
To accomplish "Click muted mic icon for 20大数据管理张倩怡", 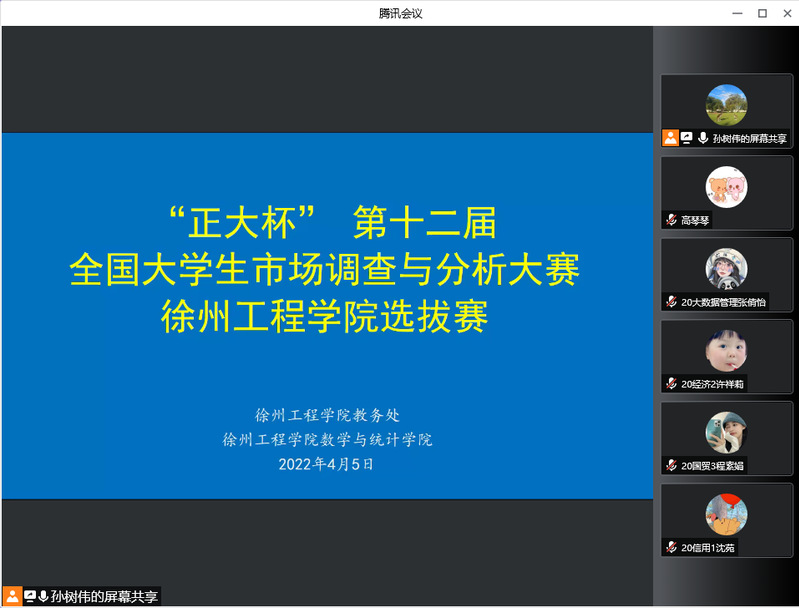I will point(672,302).
